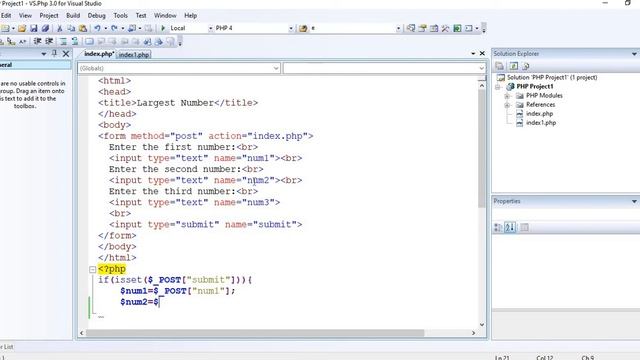Decrease line indent in text editor toolbar
Image resolution: width=640 pixels, height=360 pixels.
click(x=38, y=41)
